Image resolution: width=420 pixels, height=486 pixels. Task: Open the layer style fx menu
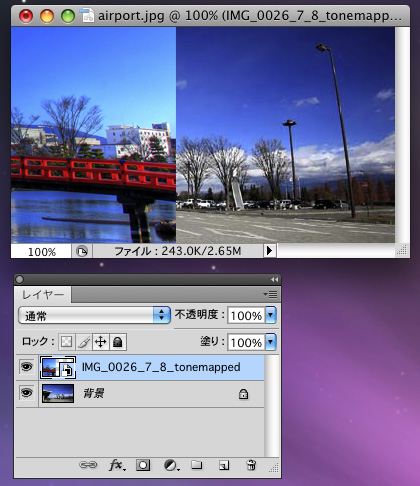117,465
